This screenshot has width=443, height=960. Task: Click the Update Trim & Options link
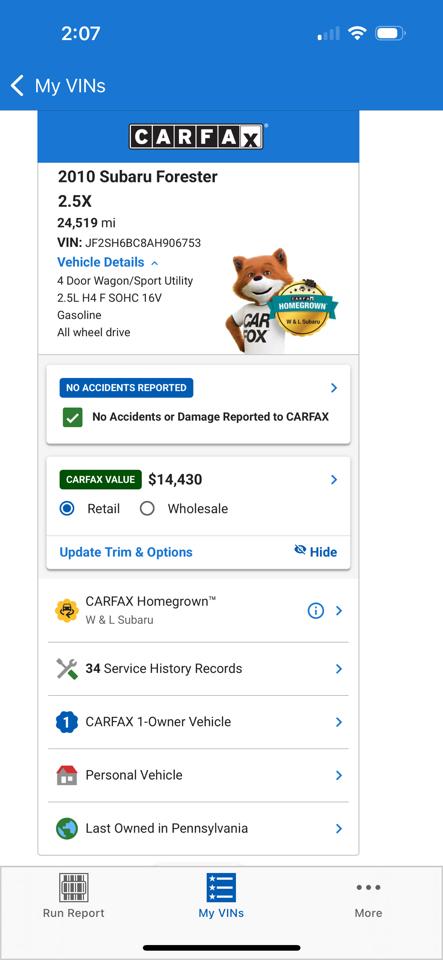126,552
